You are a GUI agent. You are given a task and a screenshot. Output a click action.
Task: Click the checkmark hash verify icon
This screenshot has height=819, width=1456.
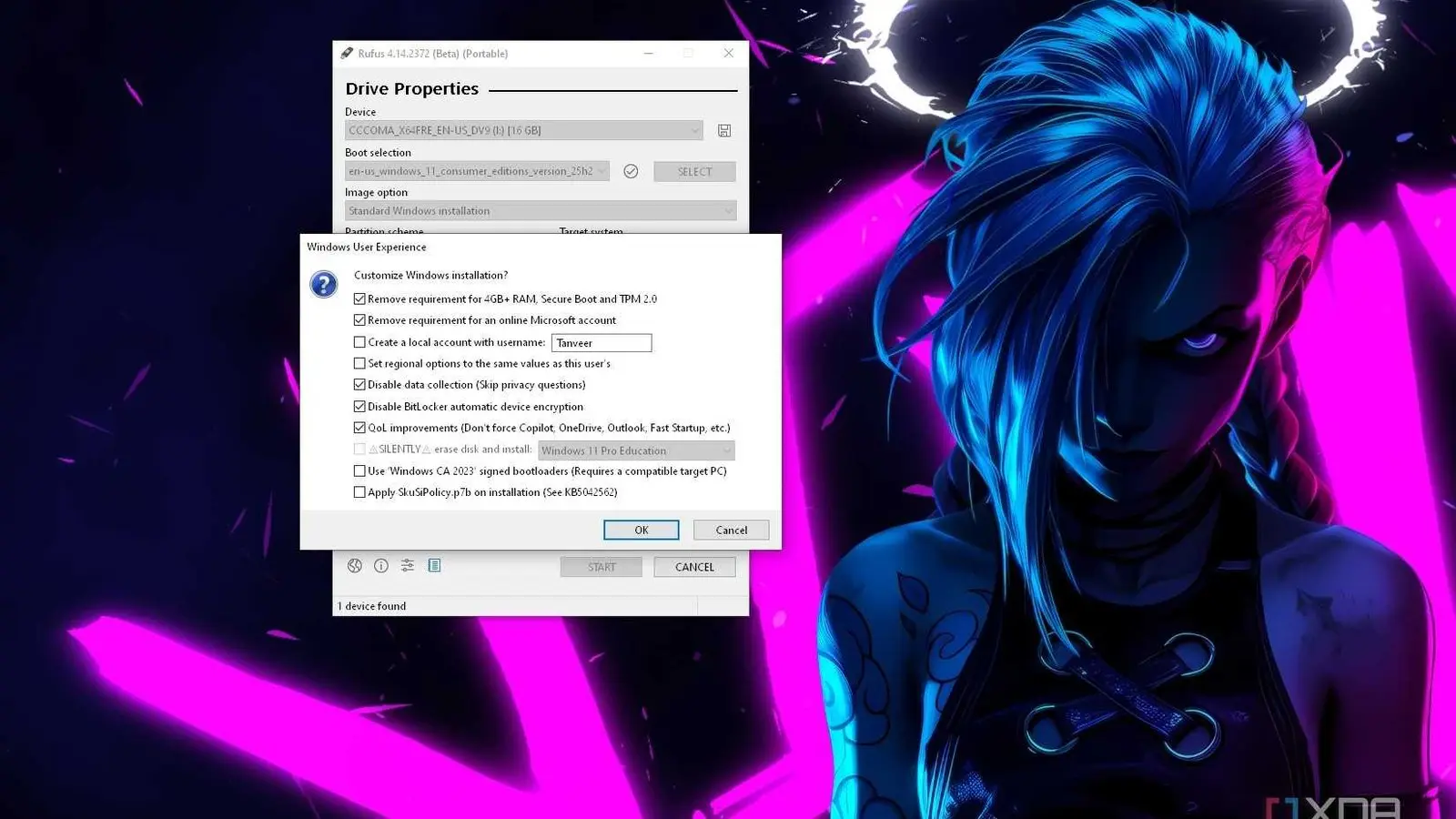coord(631,171)
